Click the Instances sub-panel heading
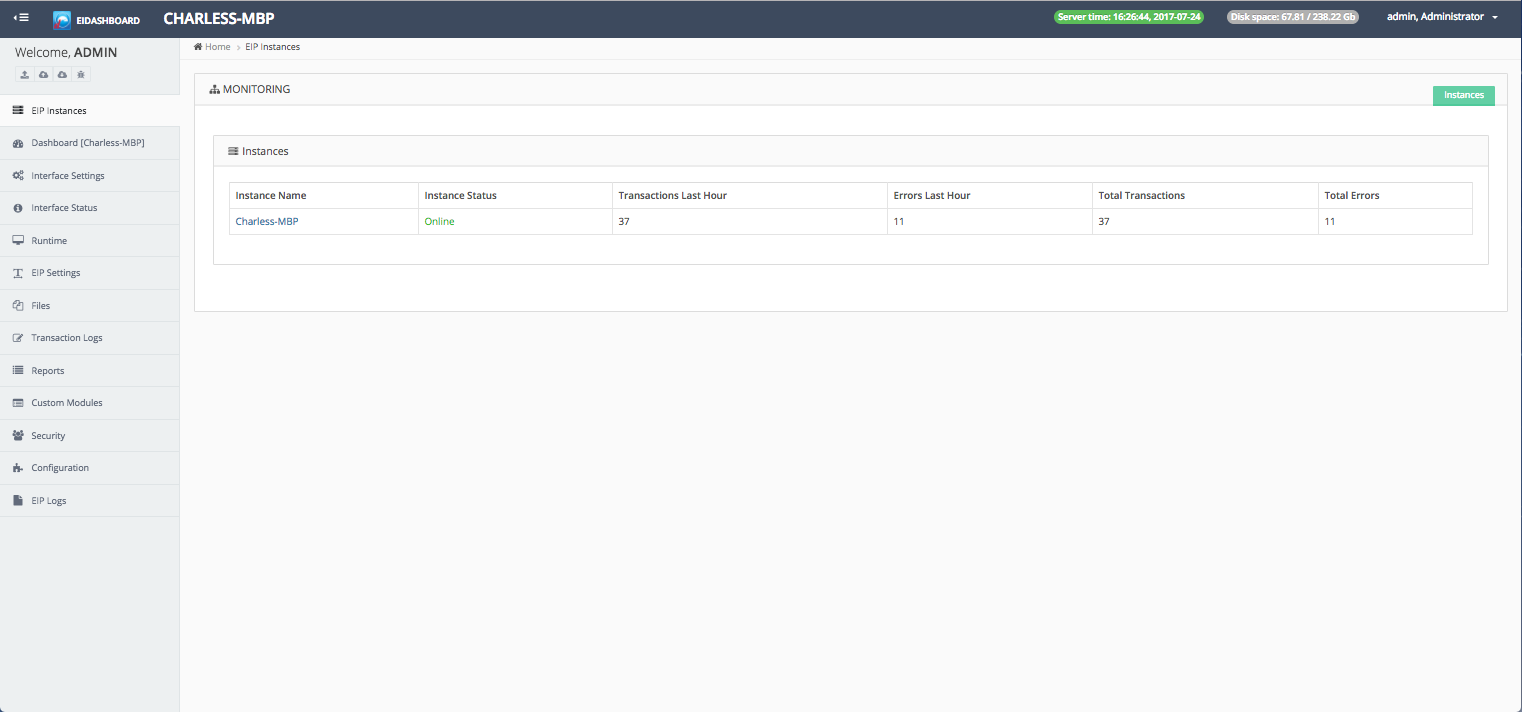The height and width of the screenshot is (712, 1522). click(x=258, y=151)
